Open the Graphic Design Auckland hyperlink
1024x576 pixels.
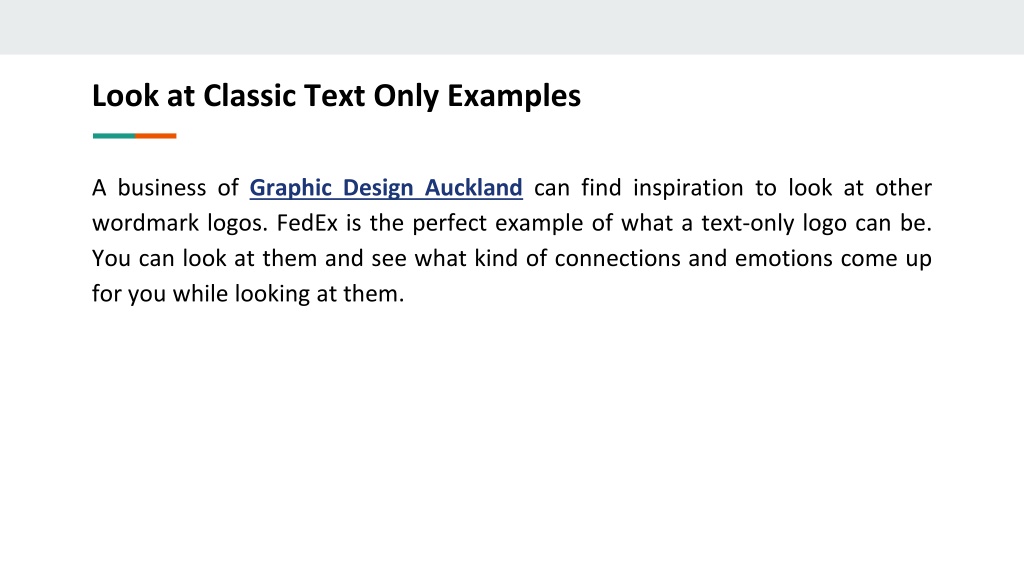(386, 188)
